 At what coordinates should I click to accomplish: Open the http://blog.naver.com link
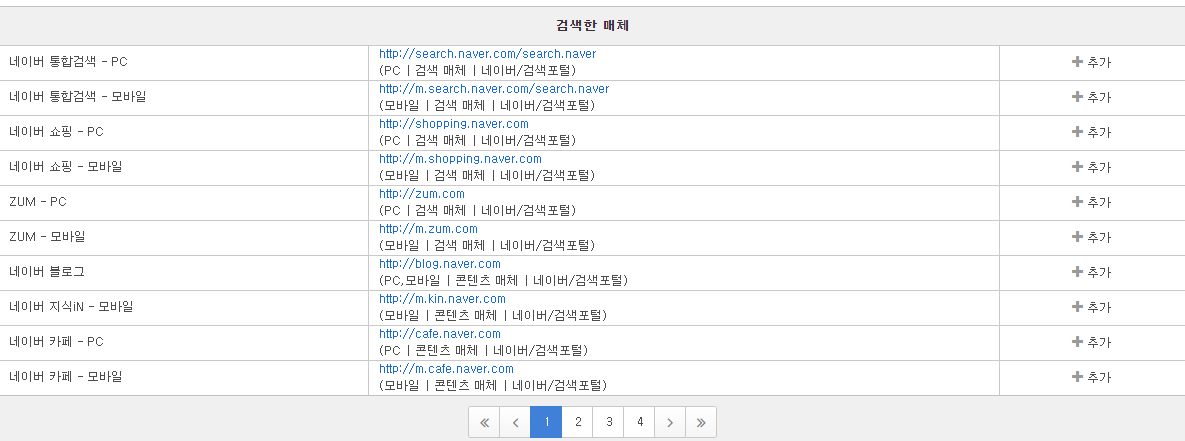[x=440, y=264]
